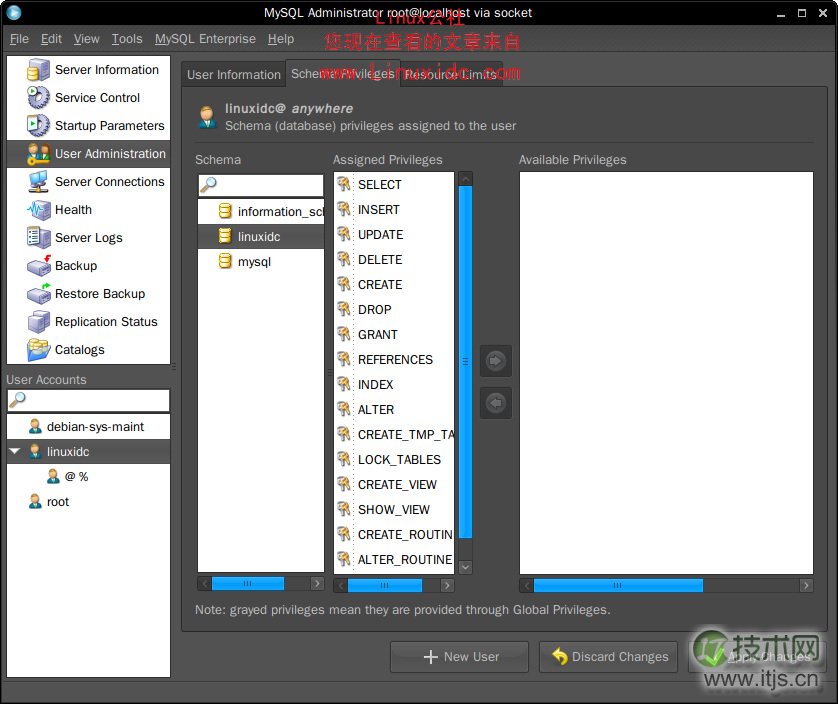
Task: Select the LOCK_TABLES privilege
Action: tap(394, 460)
